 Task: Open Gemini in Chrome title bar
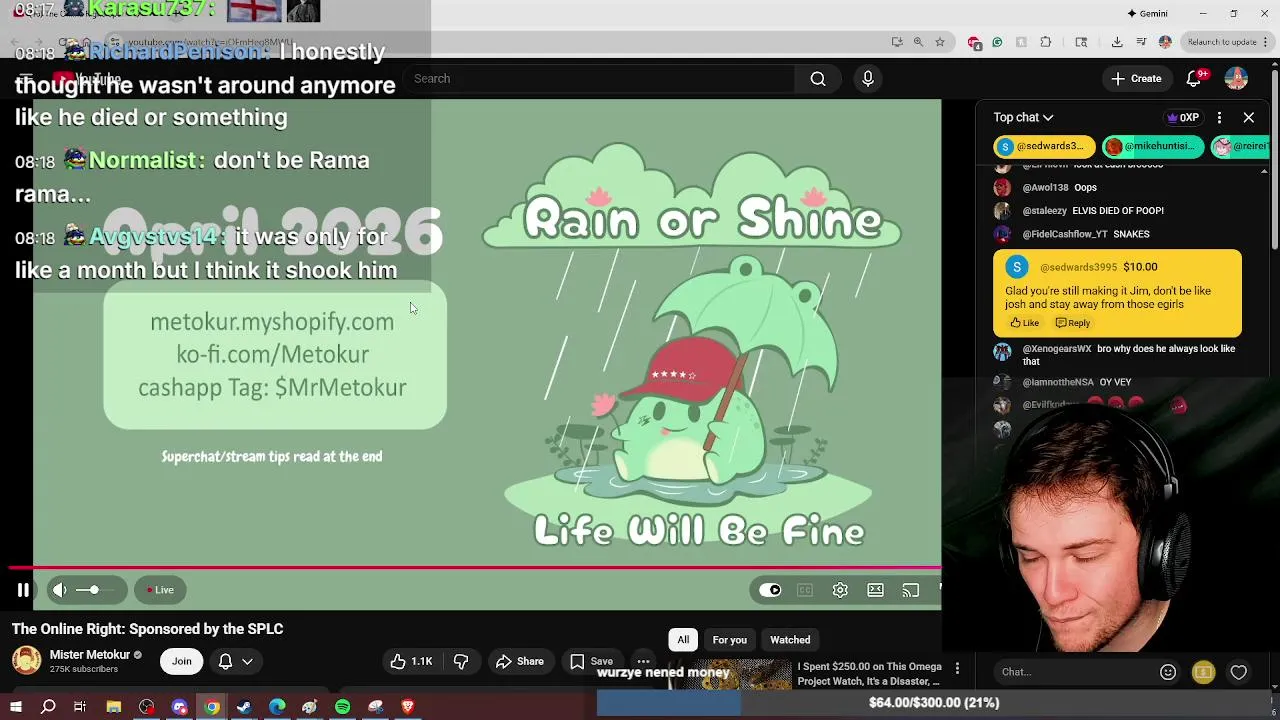tap(1147, 13)
